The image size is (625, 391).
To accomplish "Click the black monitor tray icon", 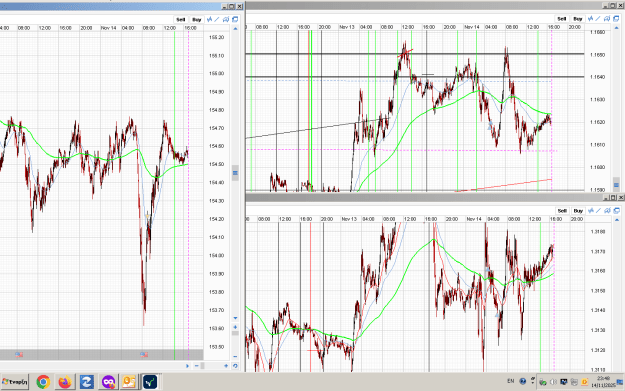I will click(564, 382).
